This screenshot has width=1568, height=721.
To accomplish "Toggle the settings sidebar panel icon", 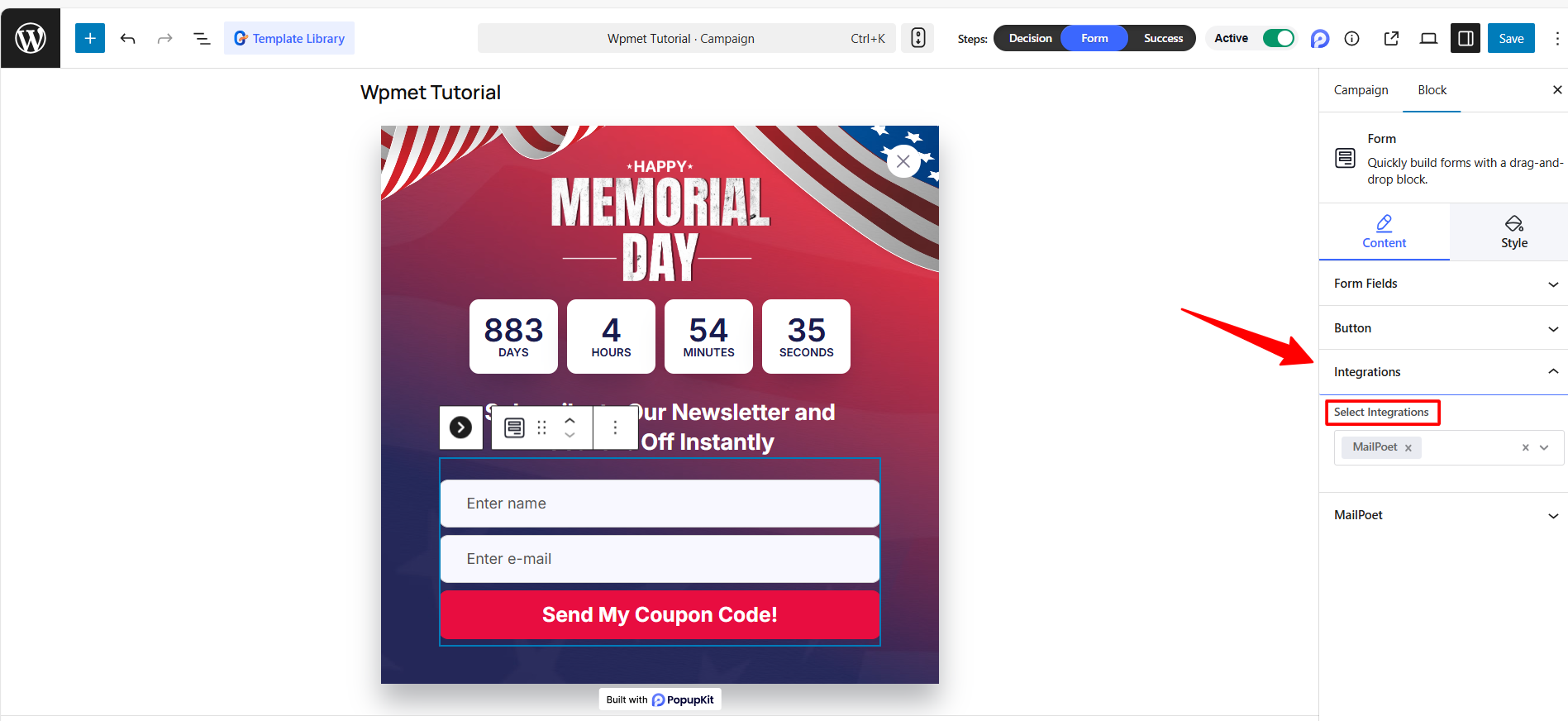I will (1466, 38).
